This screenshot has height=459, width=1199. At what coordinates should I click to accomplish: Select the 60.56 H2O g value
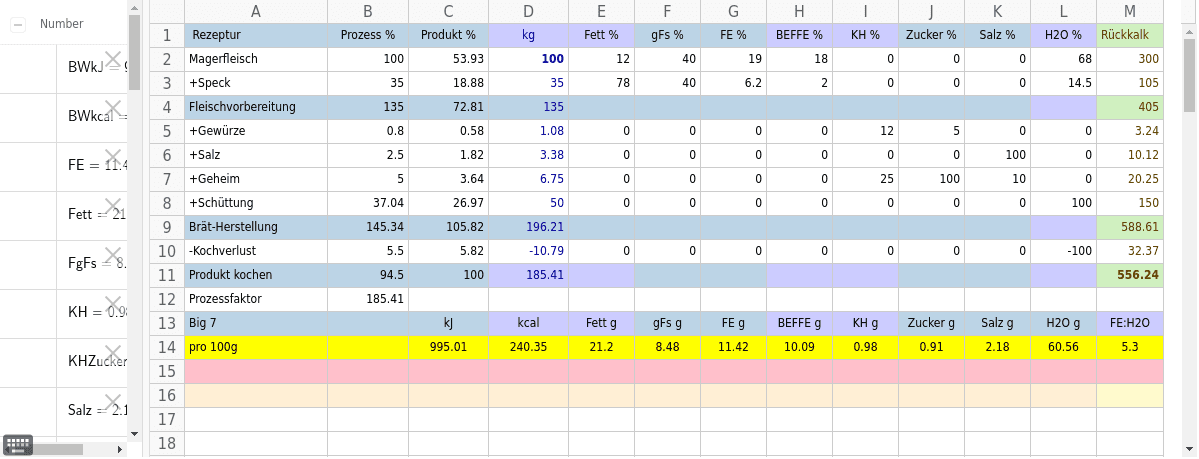1063,347
